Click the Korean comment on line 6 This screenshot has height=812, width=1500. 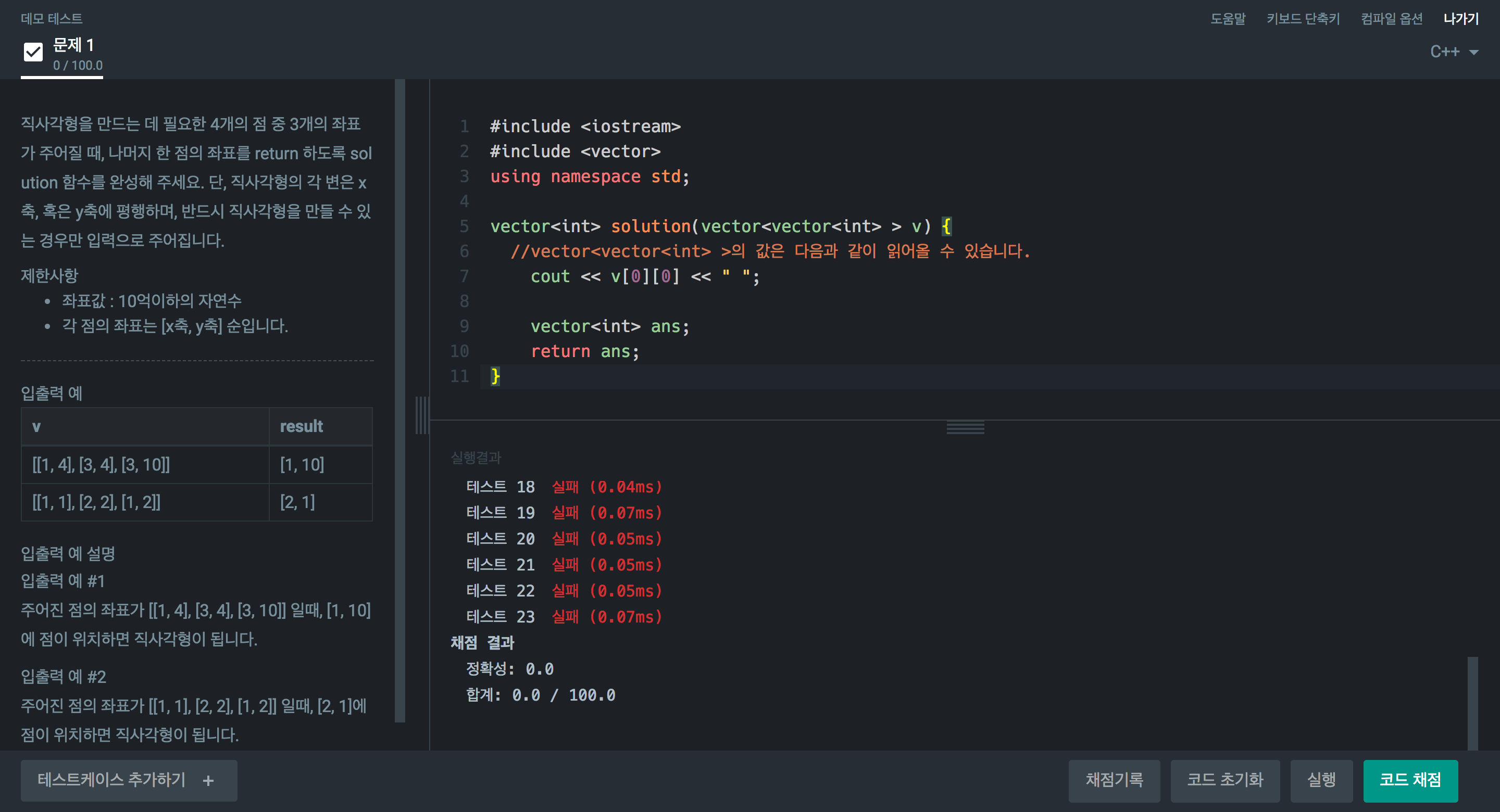770,251
